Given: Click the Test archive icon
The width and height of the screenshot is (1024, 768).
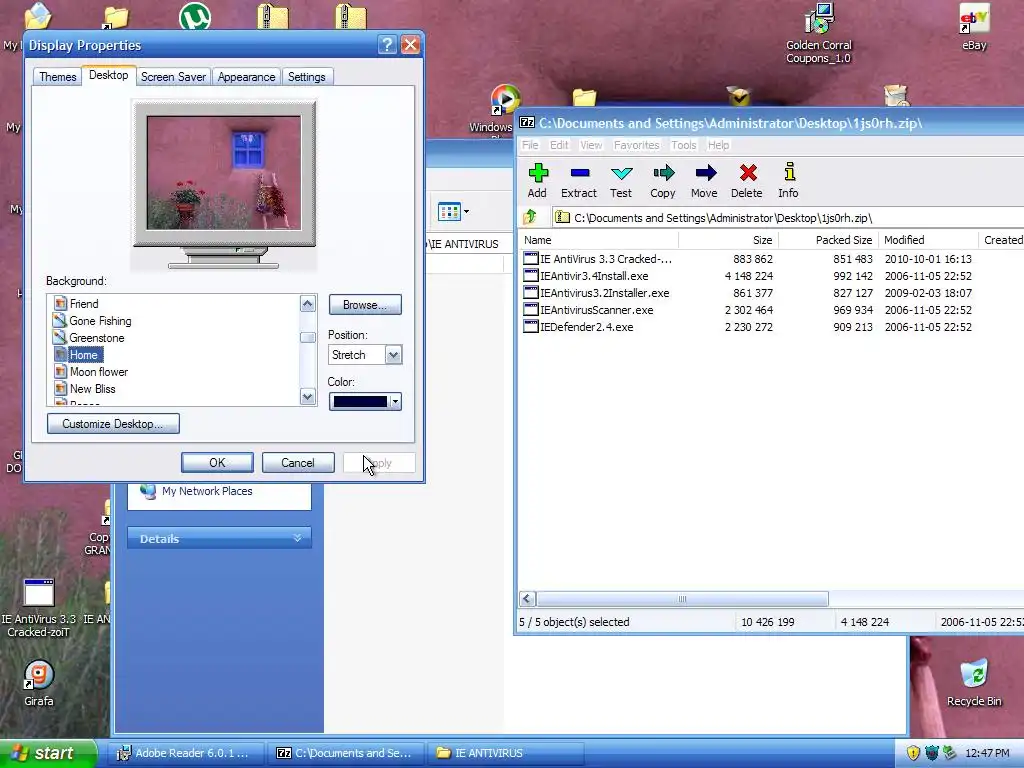Looking at the screenshot, I should (621, 173).
